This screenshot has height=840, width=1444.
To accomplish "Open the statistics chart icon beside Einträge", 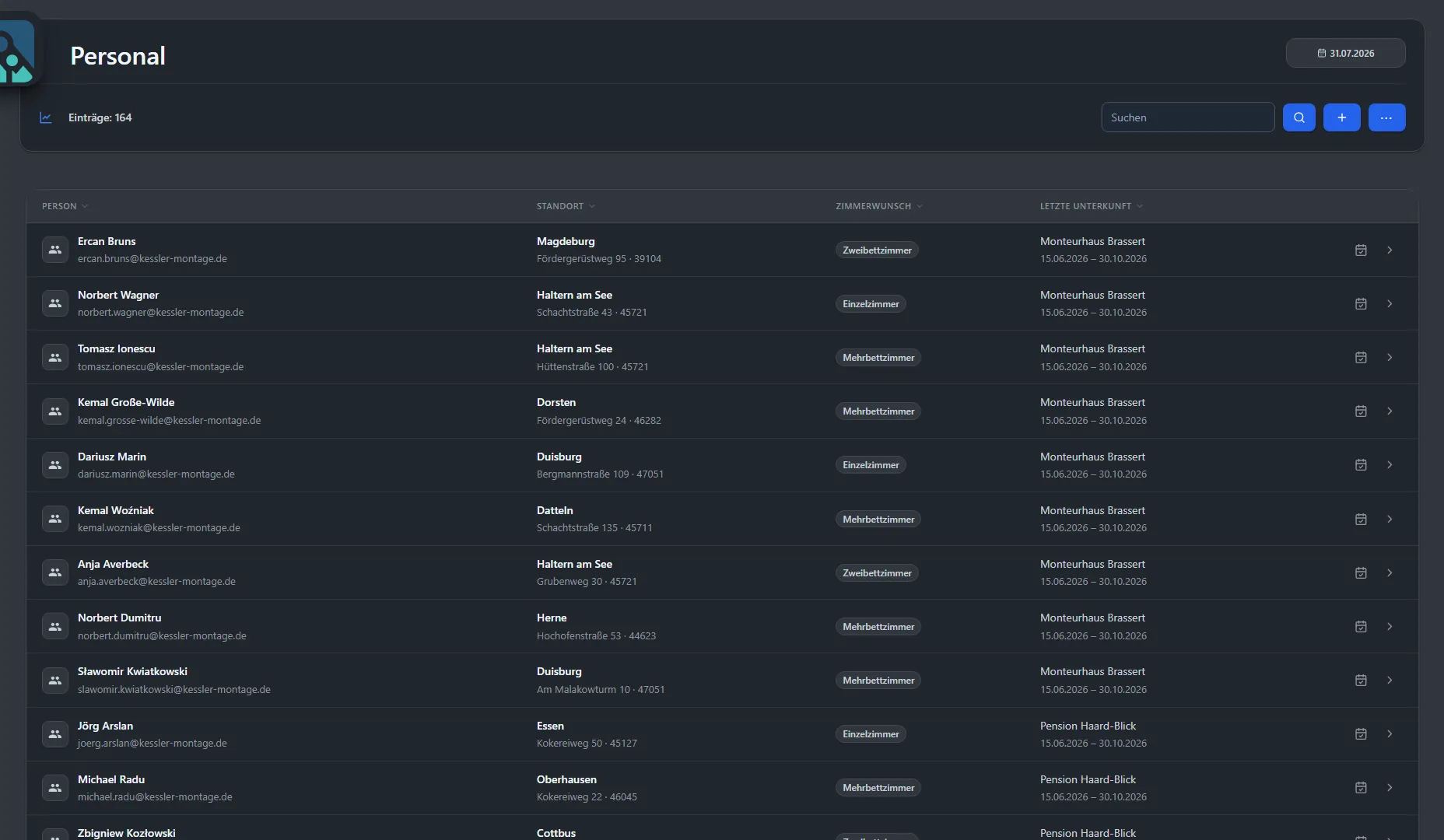I will coord(46,117).
